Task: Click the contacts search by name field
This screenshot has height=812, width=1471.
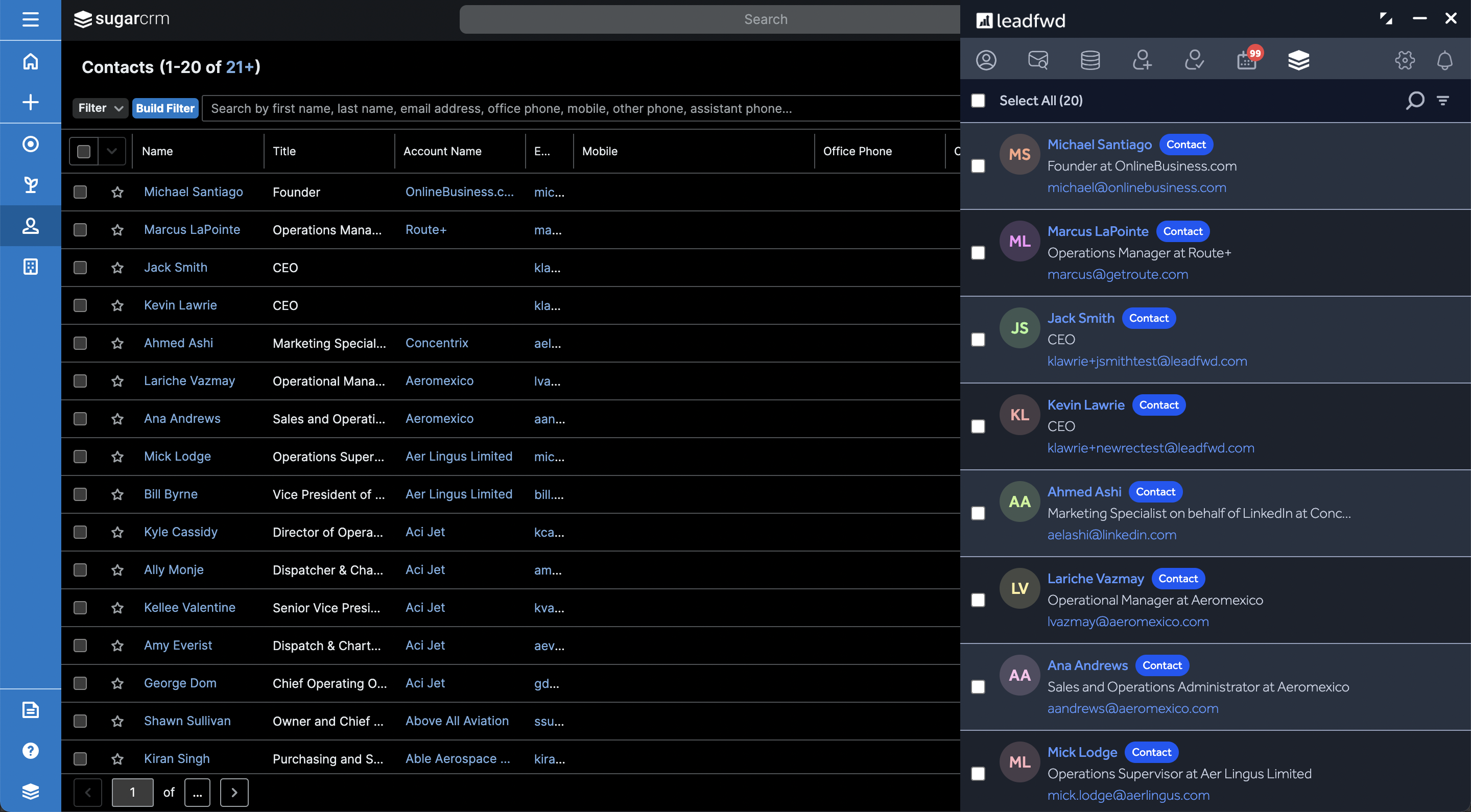Action: tap(581, 108)
